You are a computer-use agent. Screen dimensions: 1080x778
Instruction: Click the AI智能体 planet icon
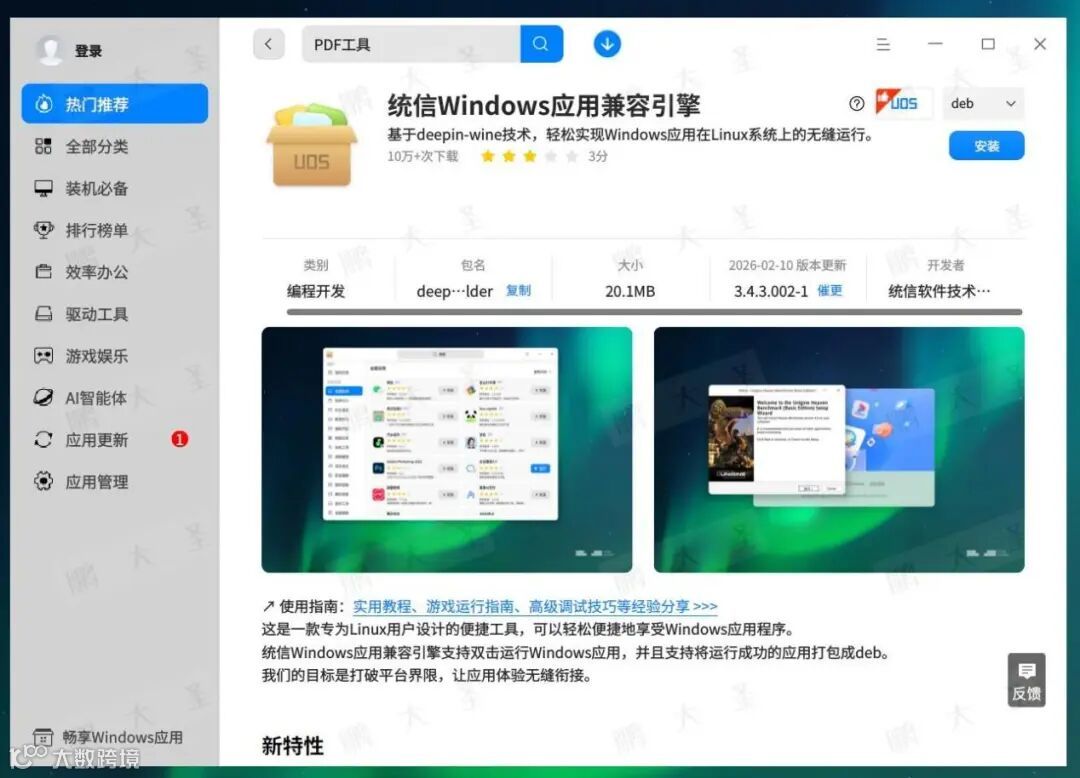pos(43,398)
